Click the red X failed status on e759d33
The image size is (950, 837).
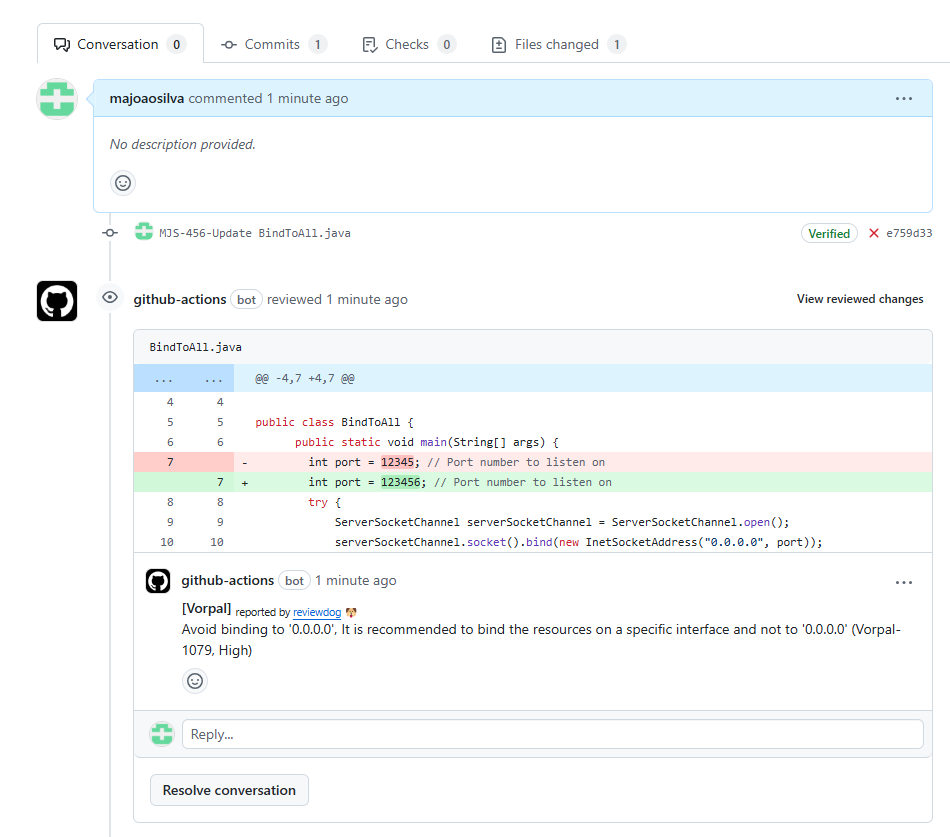pos(873,232)
